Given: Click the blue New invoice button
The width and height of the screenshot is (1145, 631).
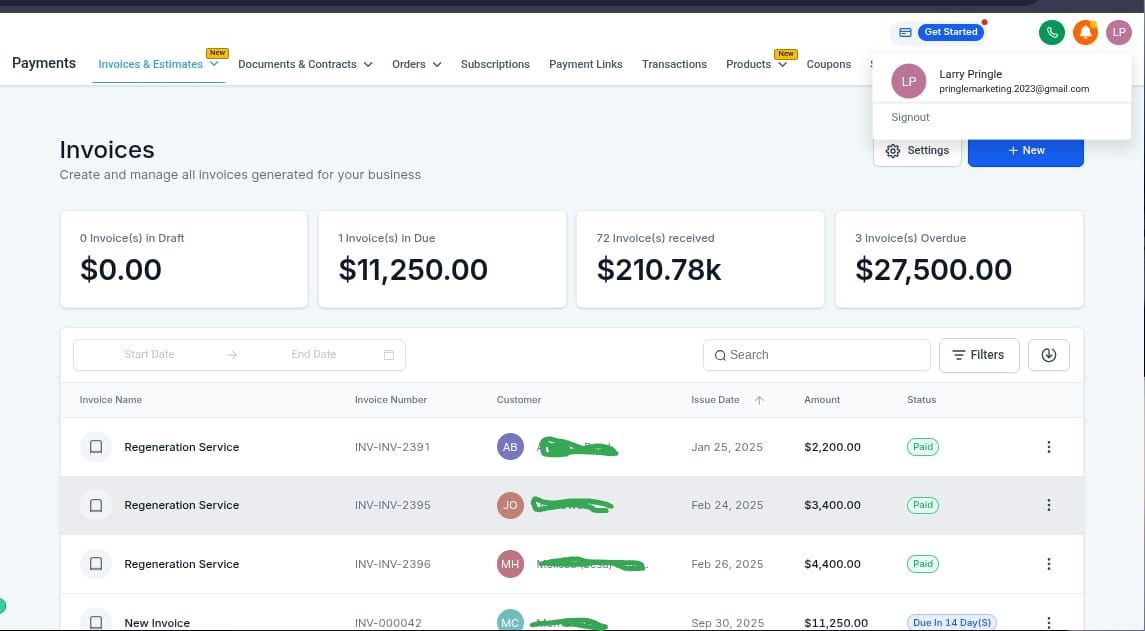Looking at the screenshot, I should point(1025,151).
